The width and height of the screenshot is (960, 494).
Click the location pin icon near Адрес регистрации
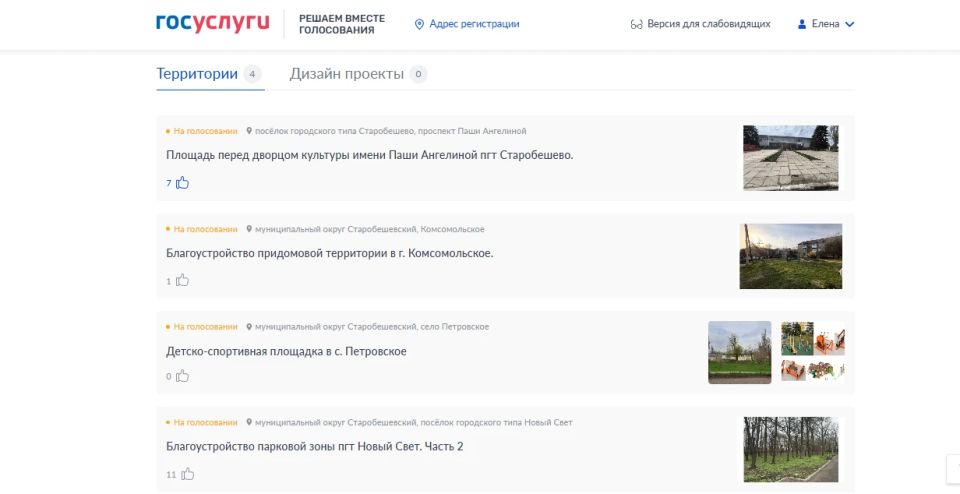(x=419, y=24)
